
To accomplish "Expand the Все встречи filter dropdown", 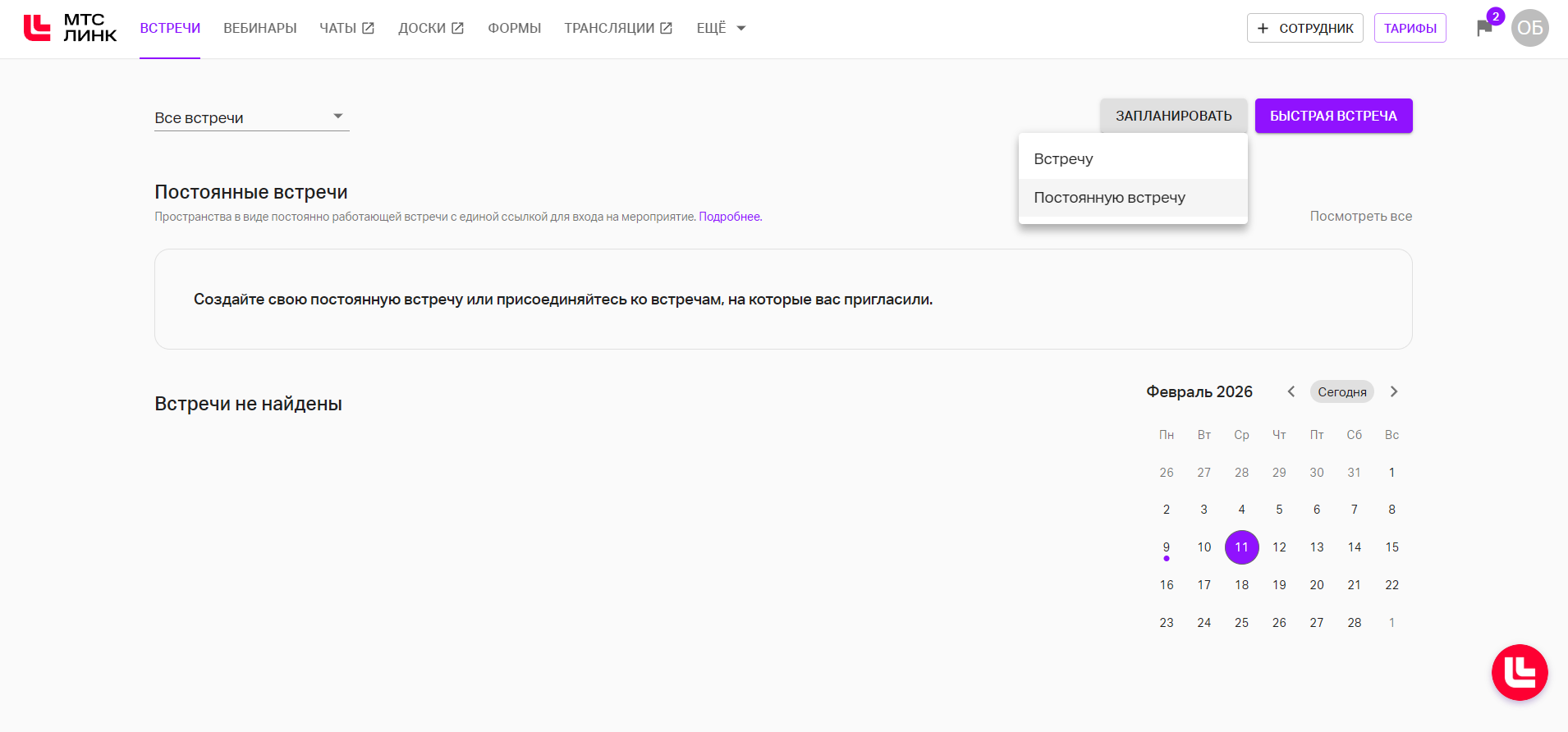I will [x=251, y=117].
